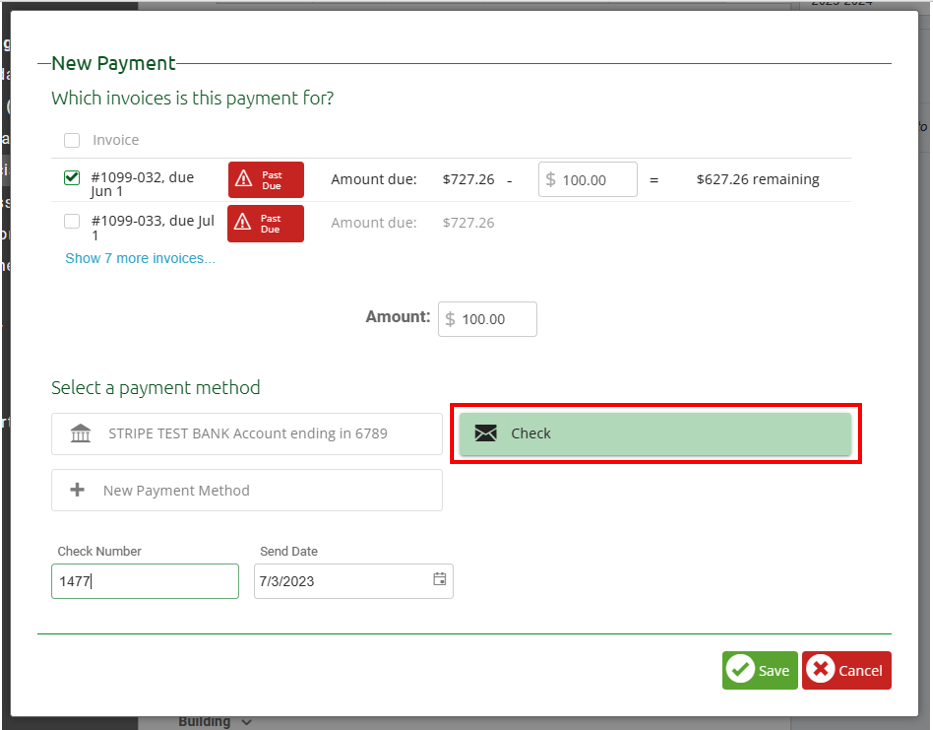Image resolution: width=933 pixels, height=730 pixels.
Task: Click the Past Due warning icon for invoice #1099-033
Action: point(243,223)
